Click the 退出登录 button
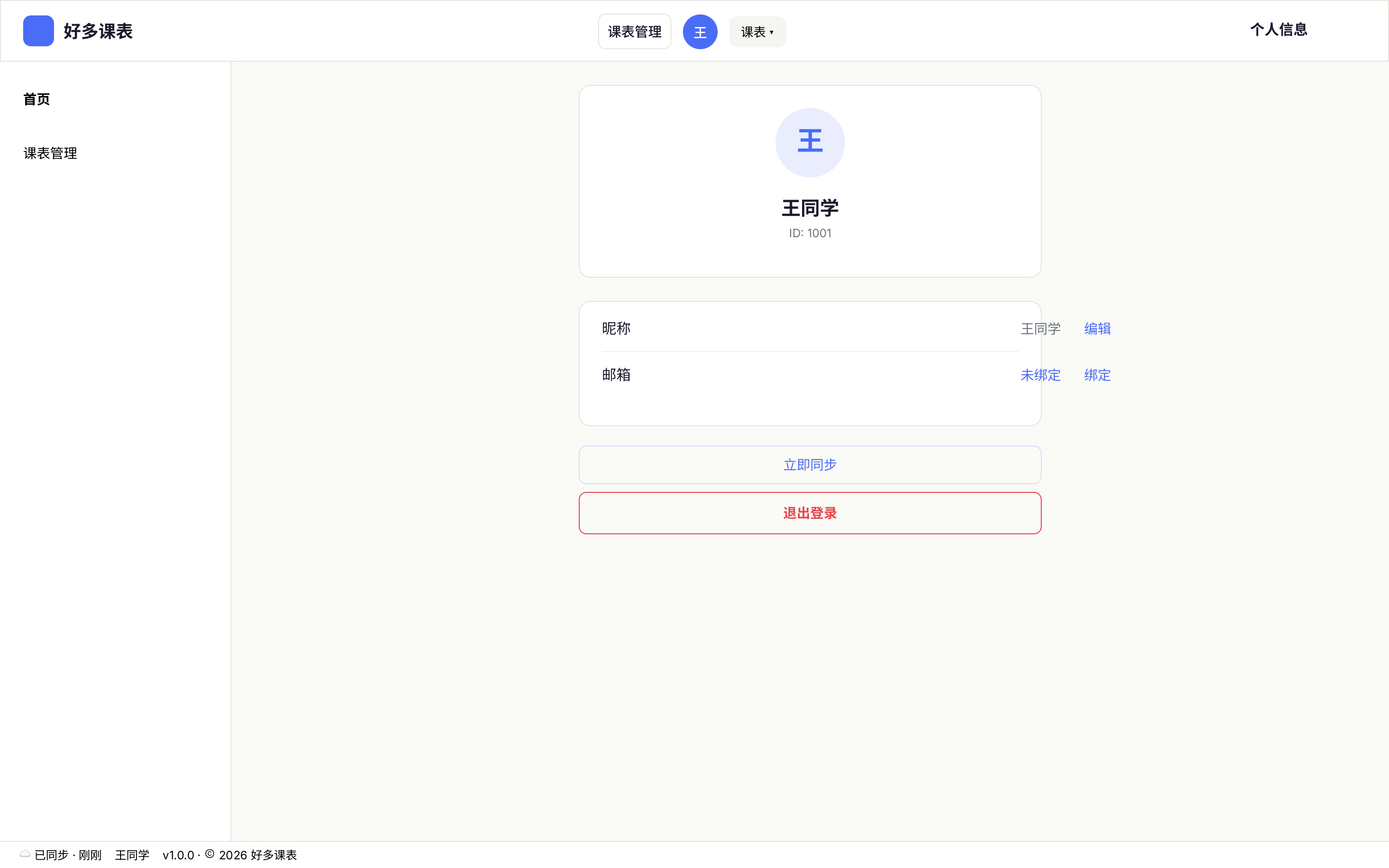1389x868 pixels. tap(810, 513)
